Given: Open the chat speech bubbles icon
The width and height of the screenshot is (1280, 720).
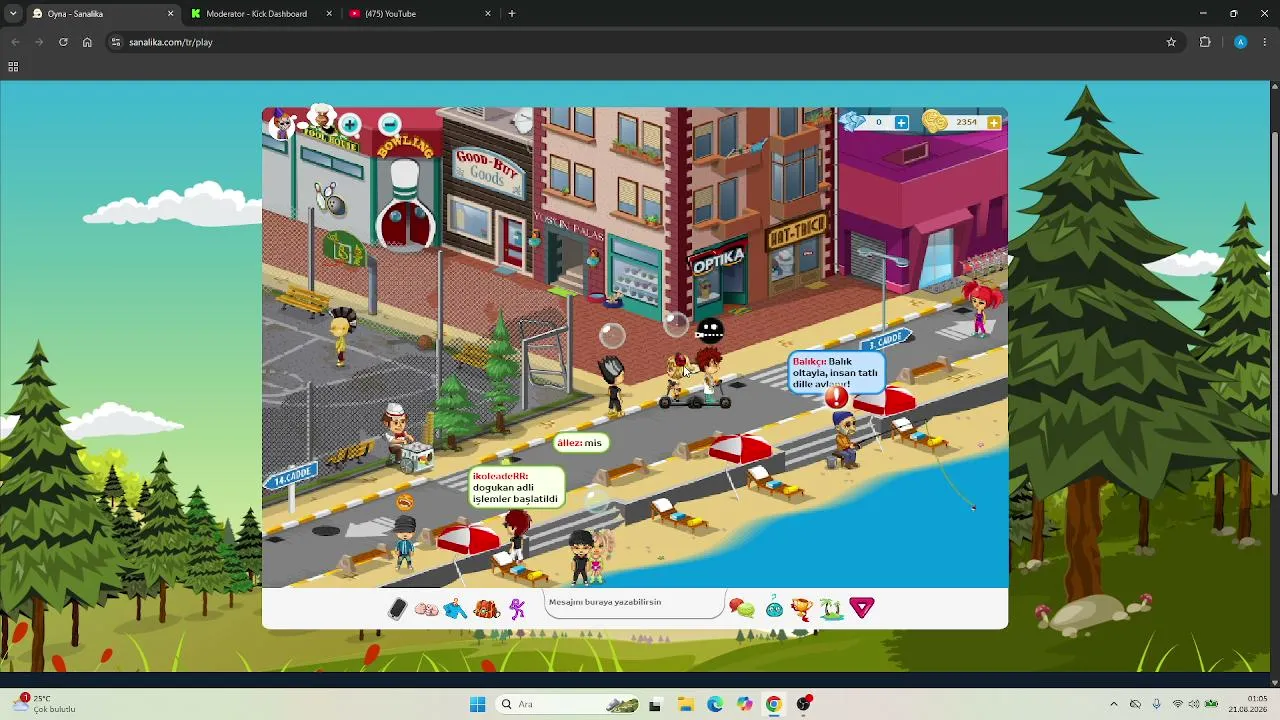Looking at the screenshot, I should [x=742, y=607].
